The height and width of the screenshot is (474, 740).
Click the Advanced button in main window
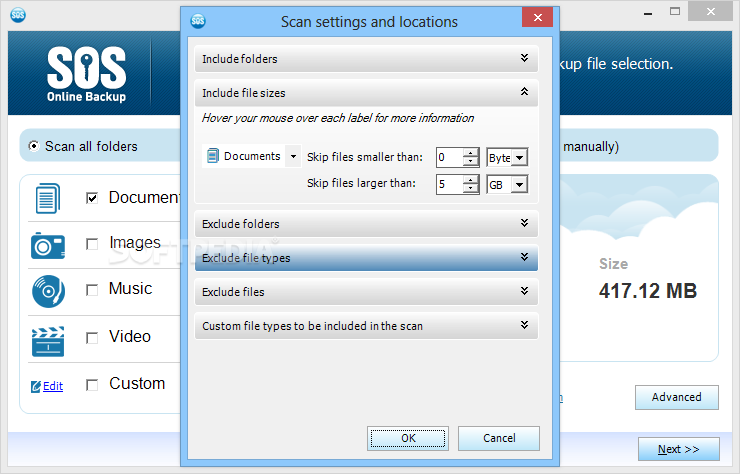click(x=676, y=397)
